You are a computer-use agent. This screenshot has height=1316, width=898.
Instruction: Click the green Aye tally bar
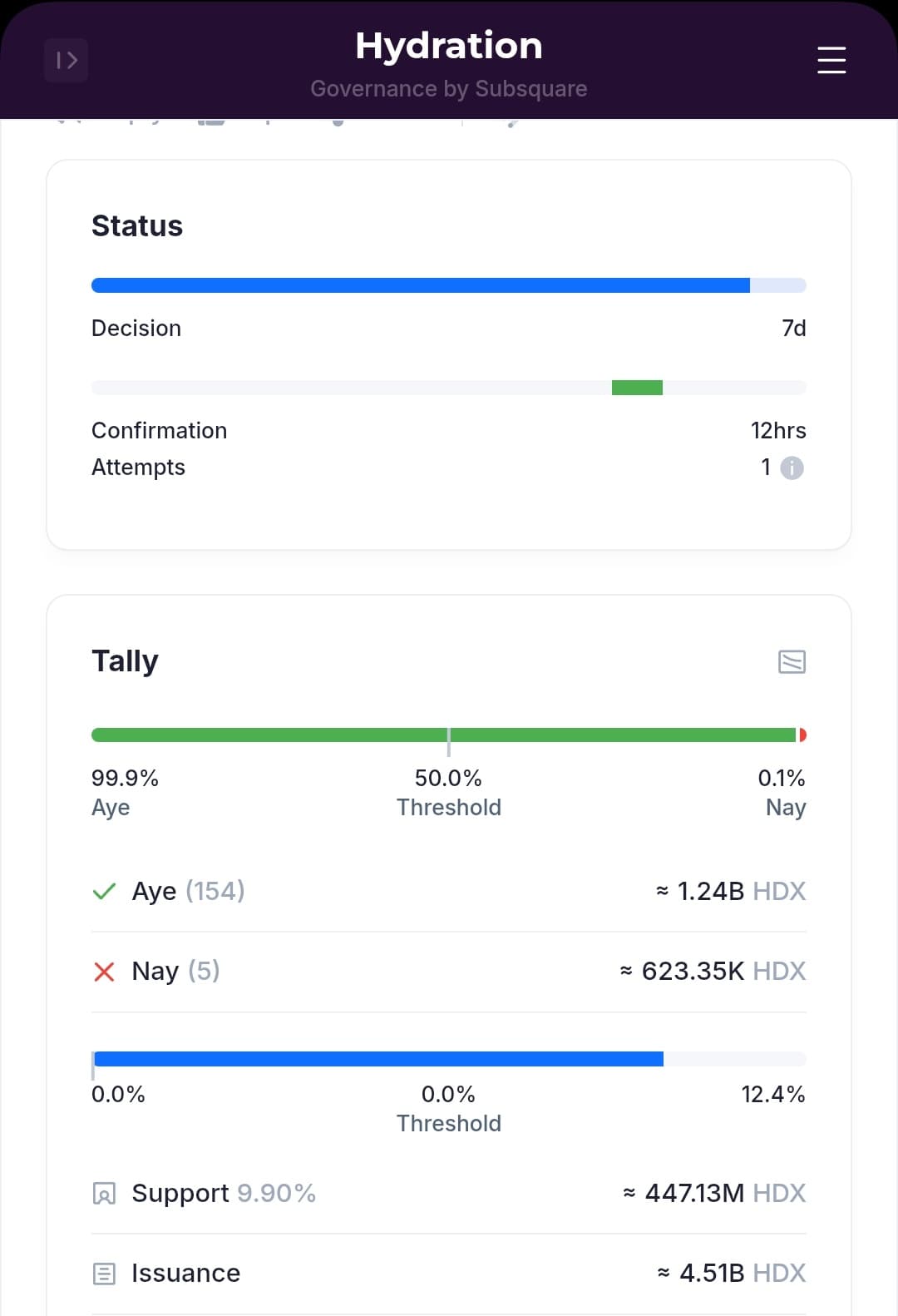tap(333, 735)
